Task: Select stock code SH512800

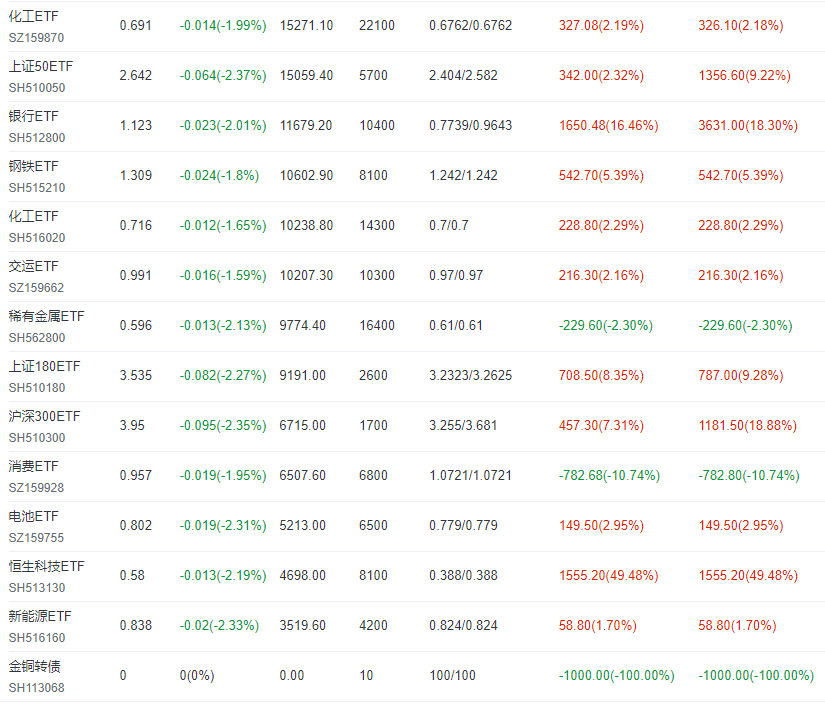Action: point(37,138)
